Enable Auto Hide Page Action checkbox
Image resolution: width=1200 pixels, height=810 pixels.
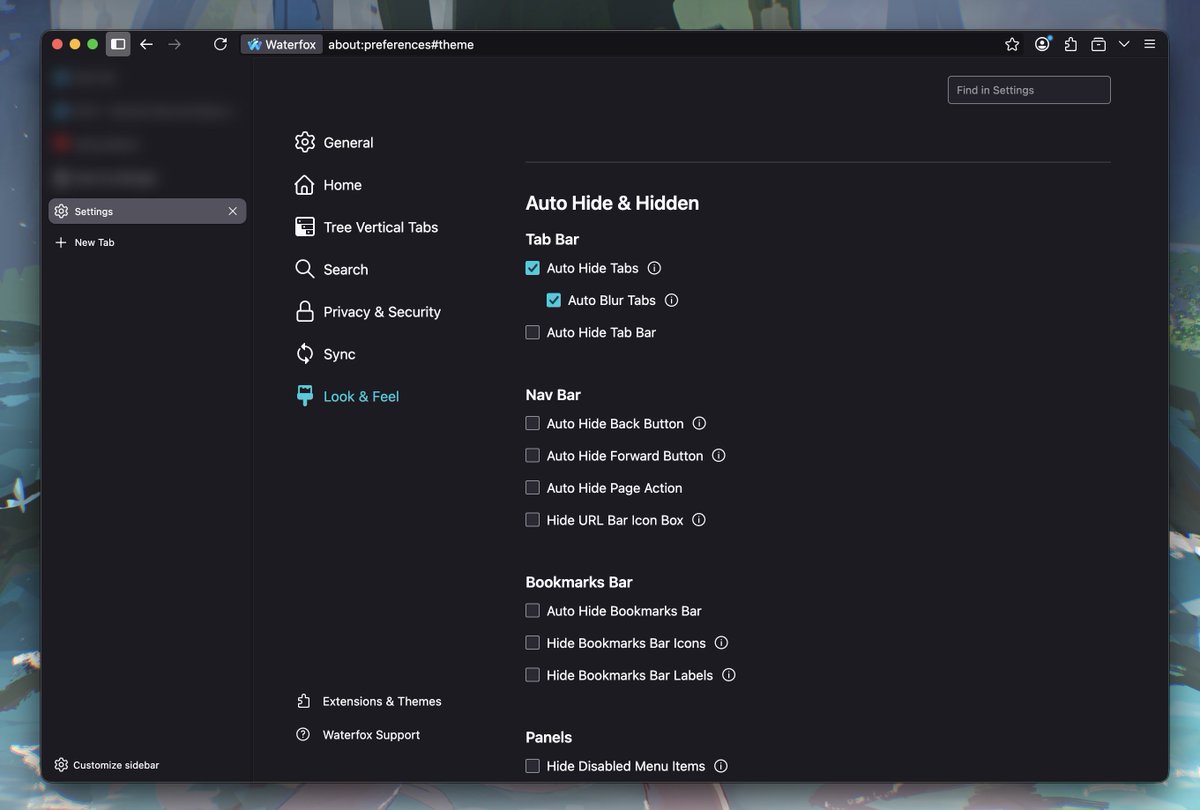[533, 488]
